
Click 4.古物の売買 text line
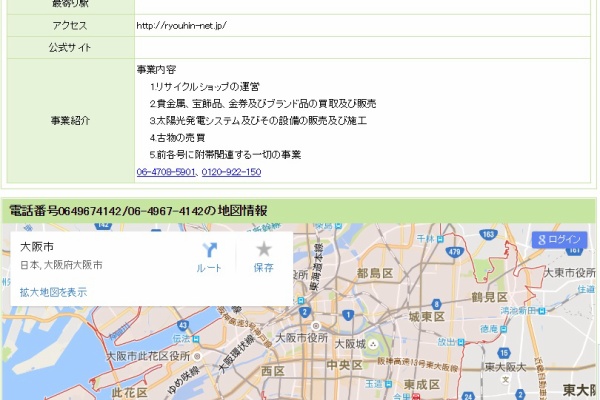[177, 138]
